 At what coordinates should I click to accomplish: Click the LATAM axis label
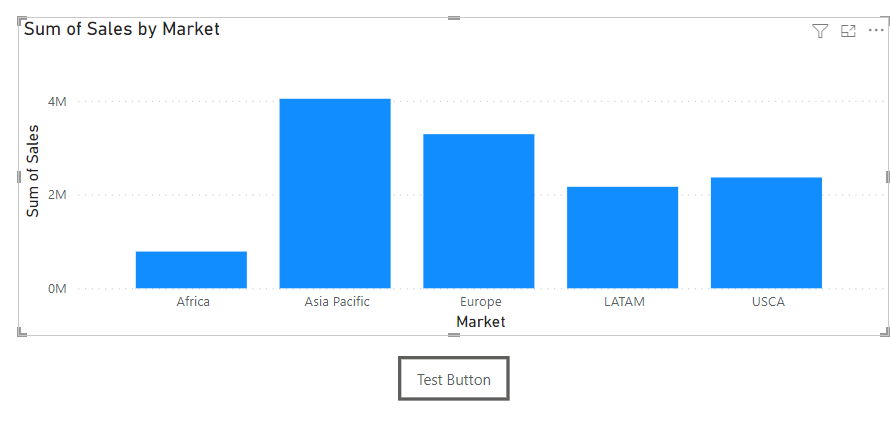point(625,301)
